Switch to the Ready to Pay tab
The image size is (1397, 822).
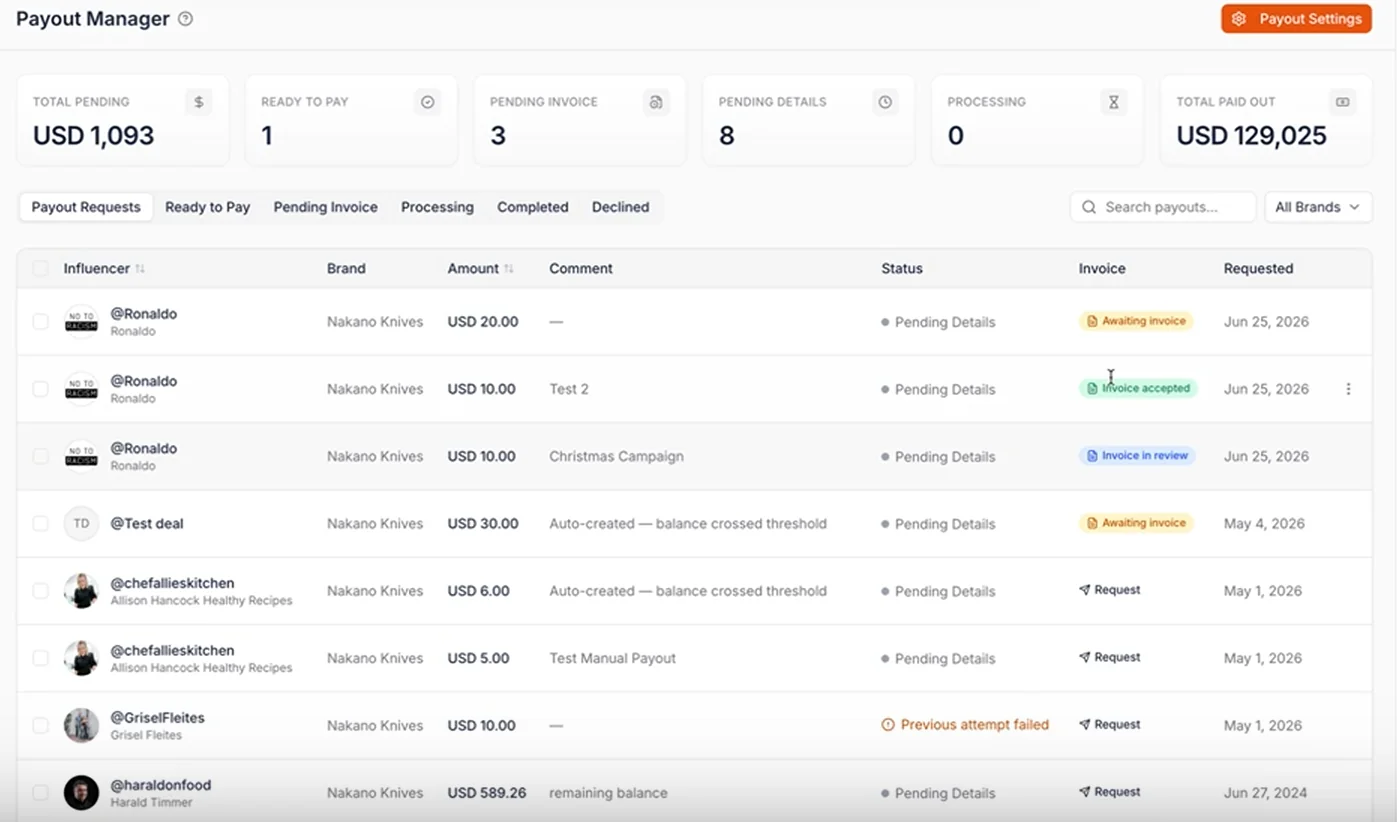pos(207,207)
